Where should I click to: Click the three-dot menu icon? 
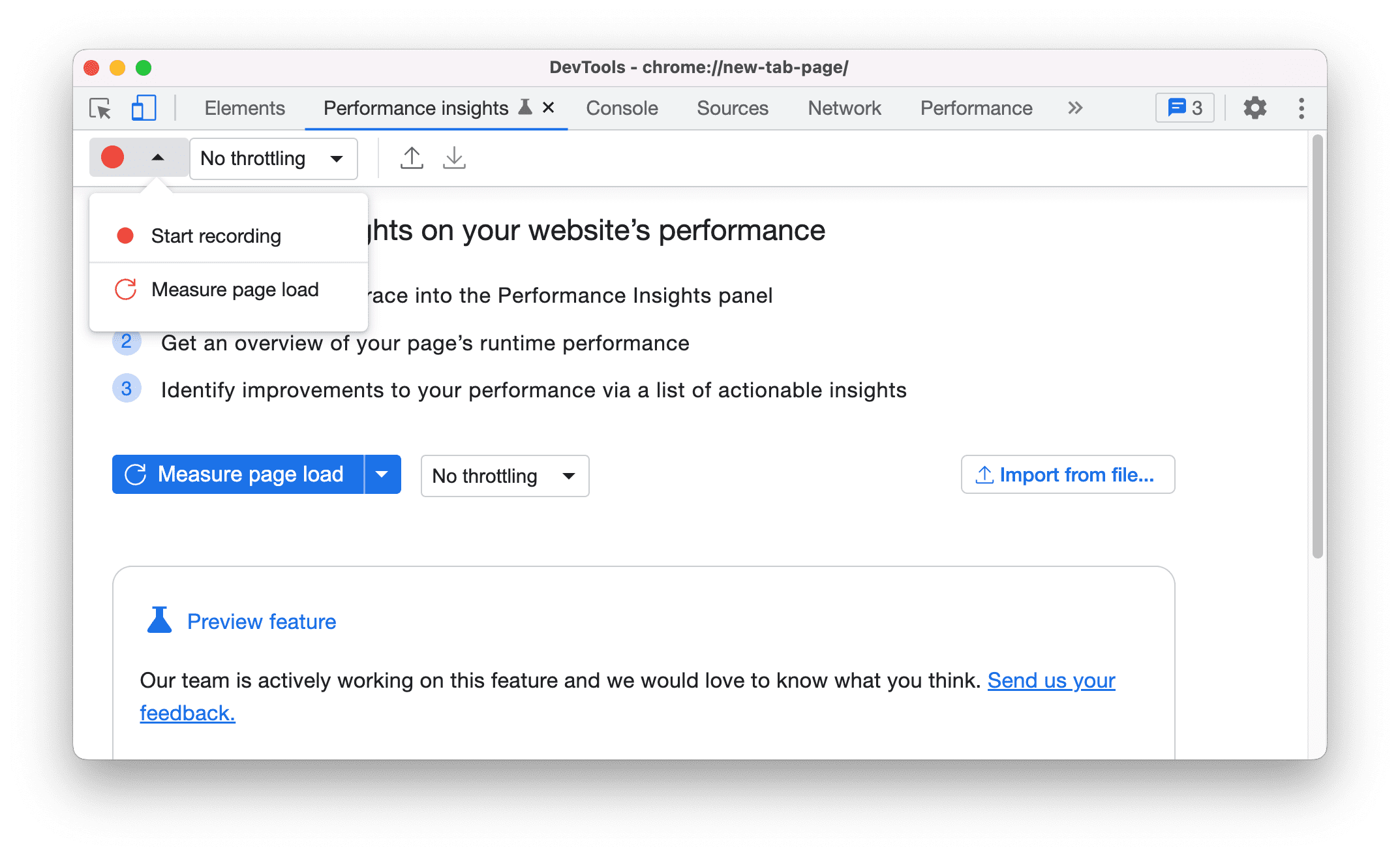click(1302, 107)
